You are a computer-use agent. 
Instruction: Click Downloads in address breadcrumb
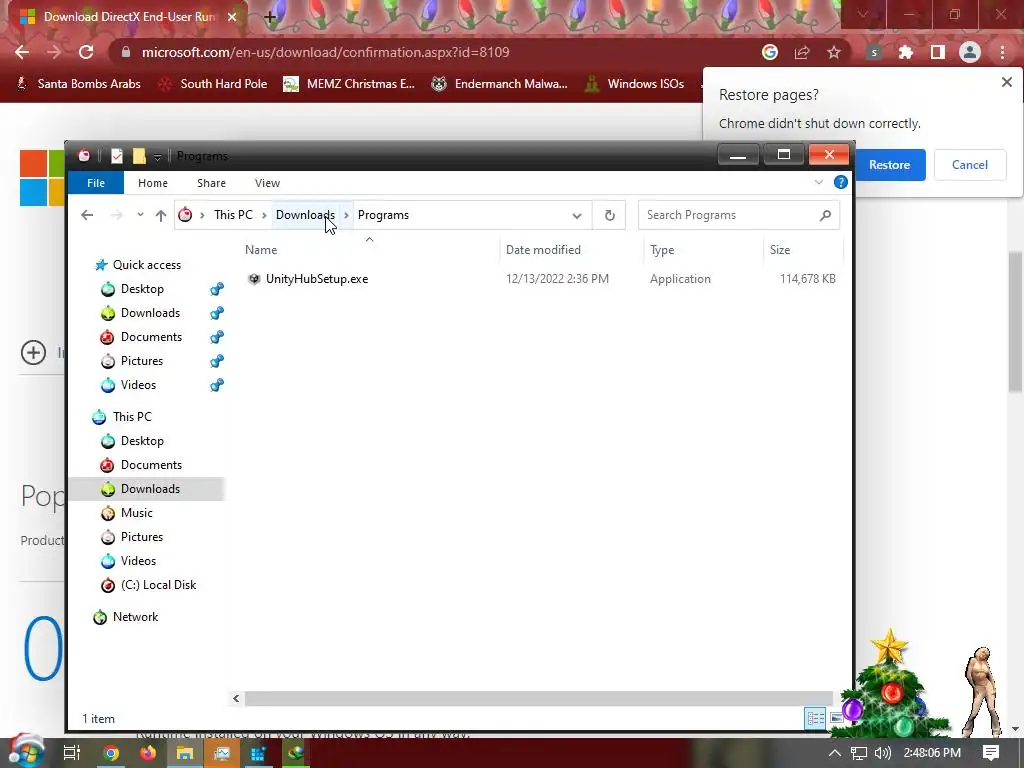click(x=305, y=215)
